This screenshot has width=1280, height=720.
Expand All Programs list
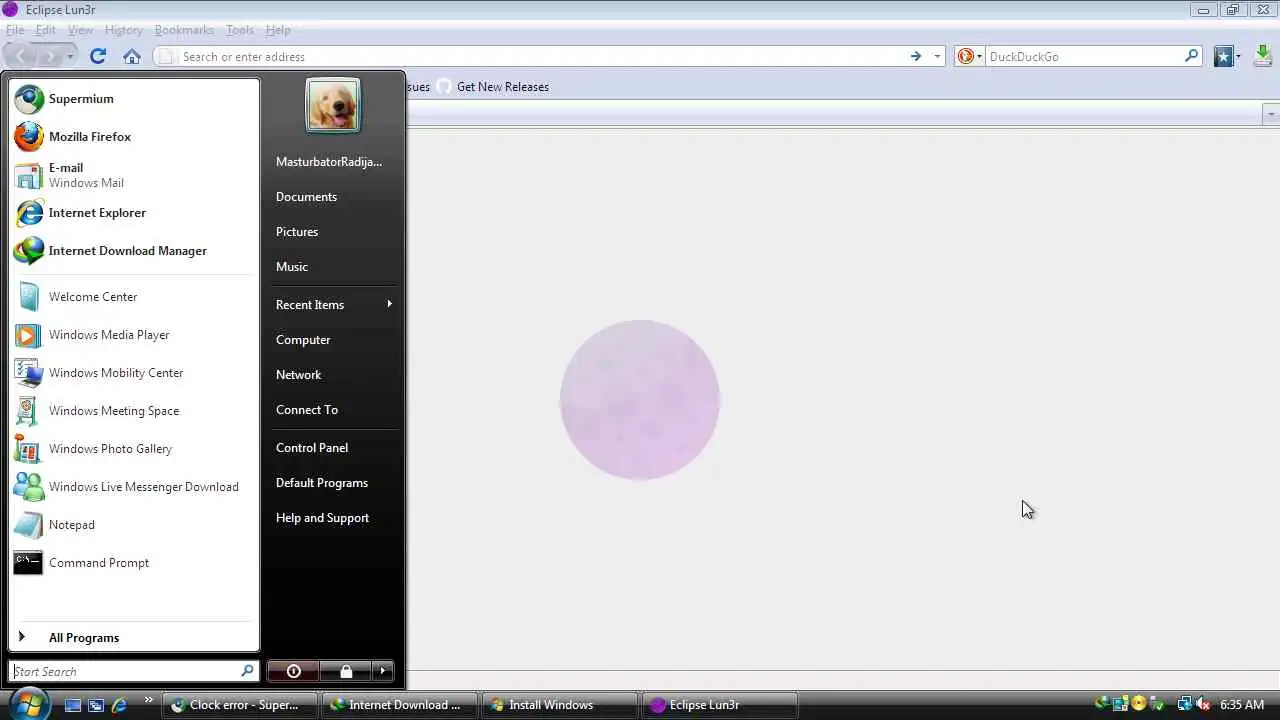pyautogui.click(x=133, y=638)
